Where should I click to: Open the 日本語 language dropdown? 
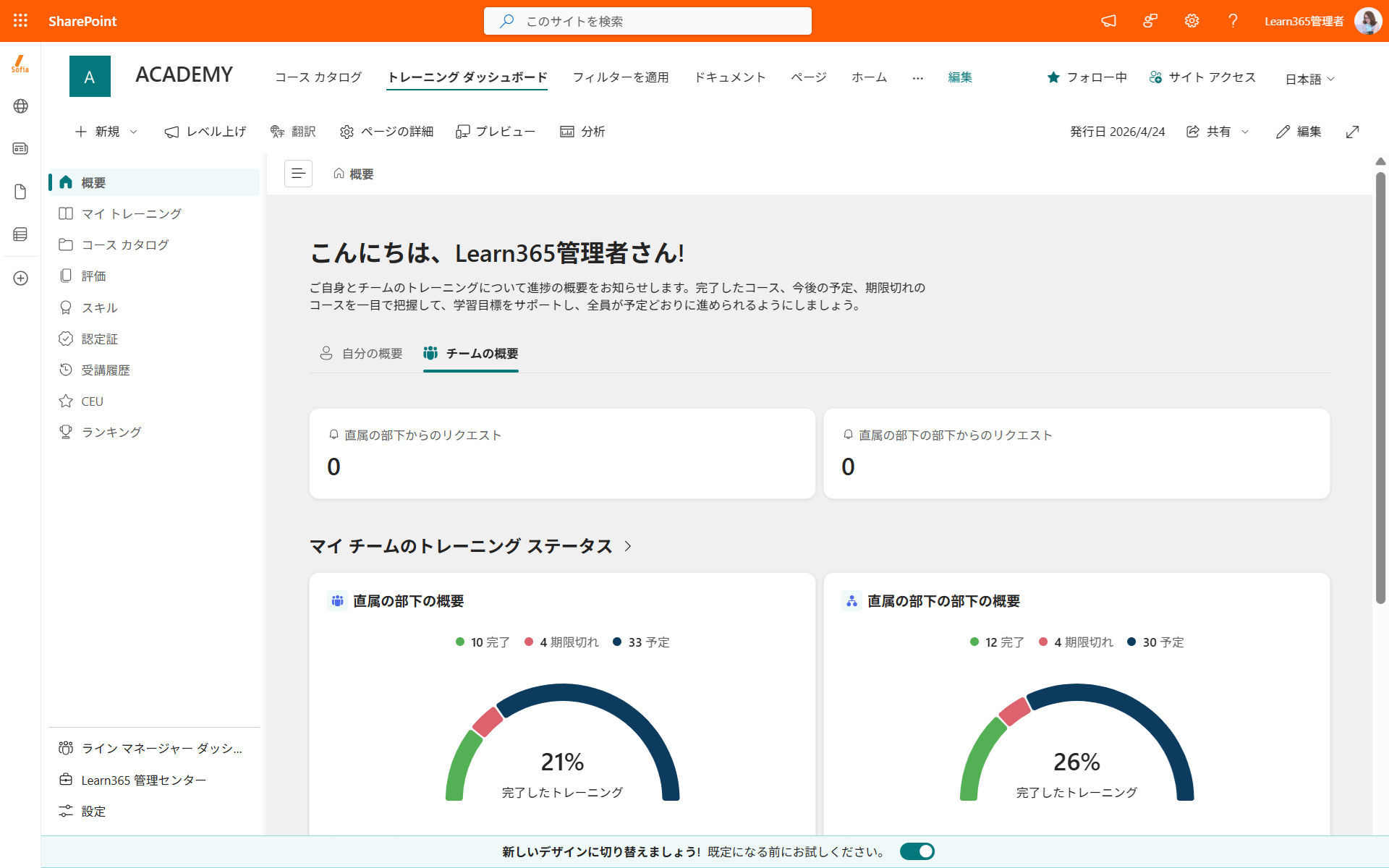tap(1310, 79)
